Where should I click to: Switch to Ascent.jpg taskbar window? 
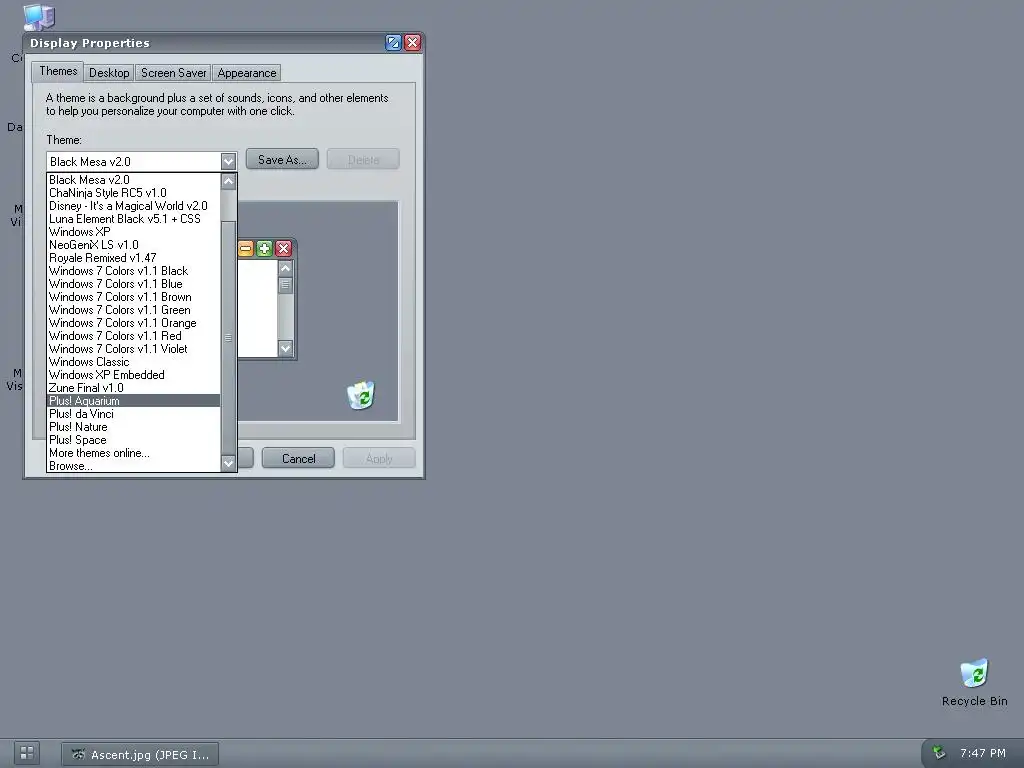tap(140, 754)
